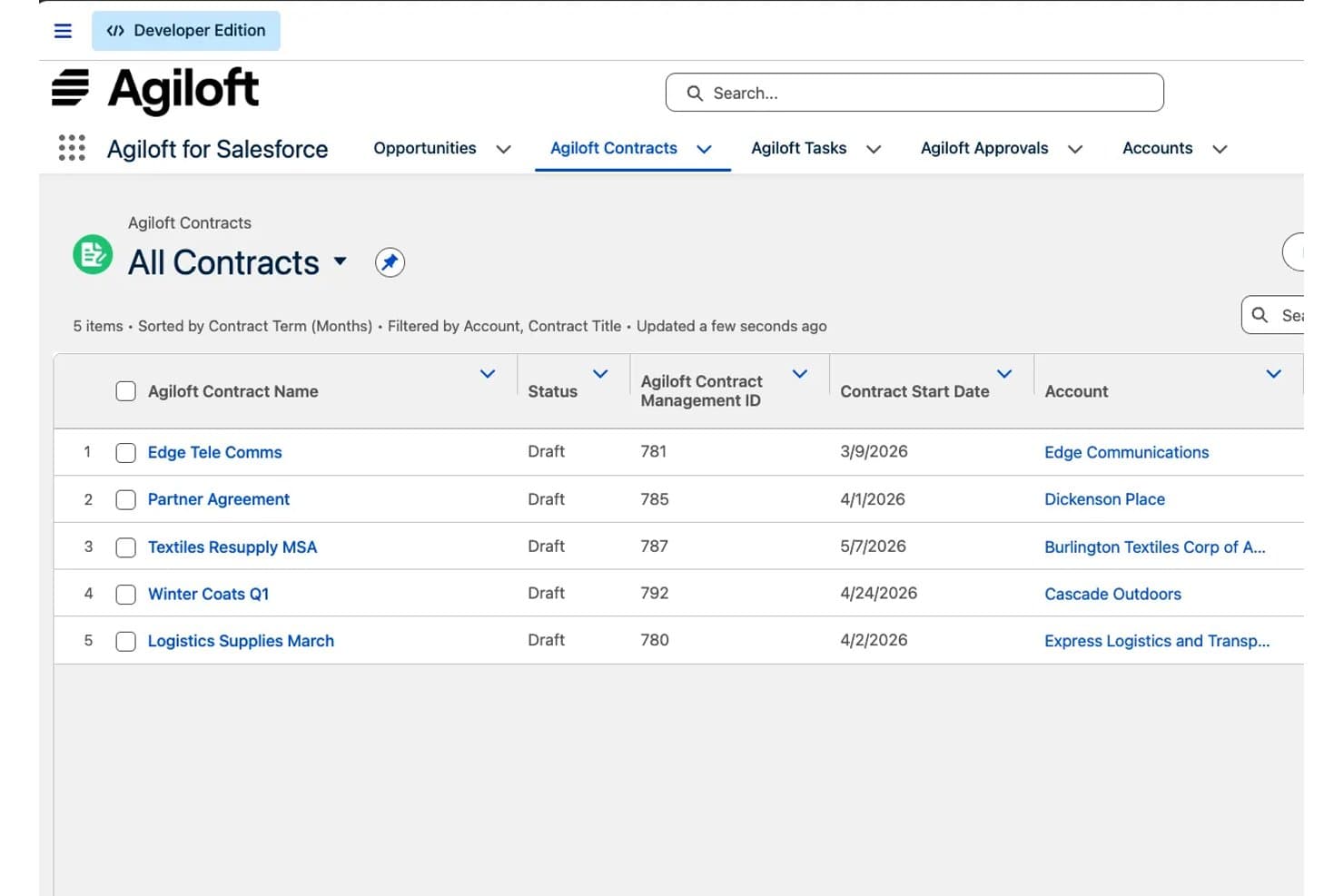The image size is (1344, 896).
Task: Navigate to the Accounts tab
Action: pos(1158,148)
